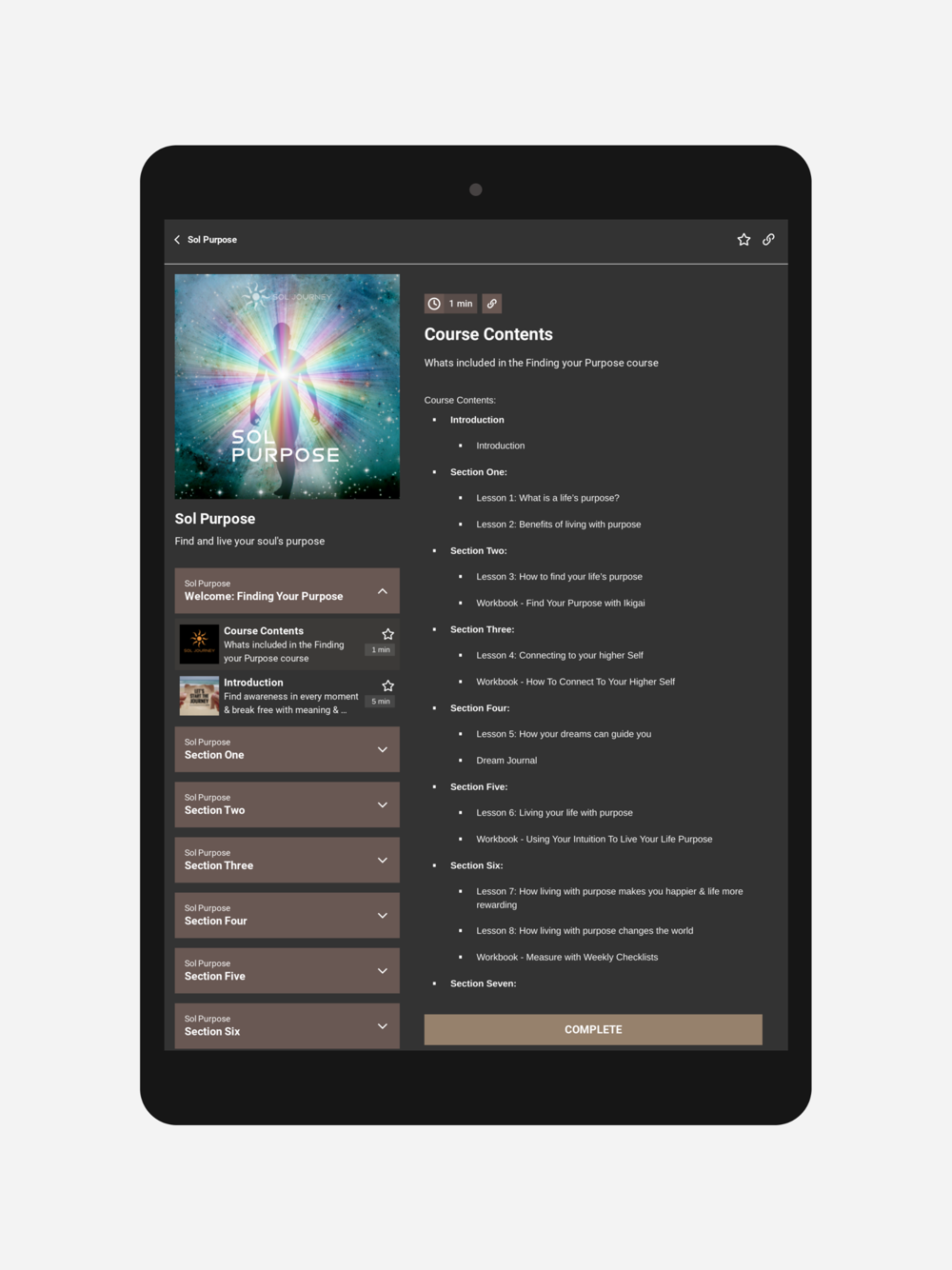Expand Section Three
The image size is (952, 1270).
[288, 860]
